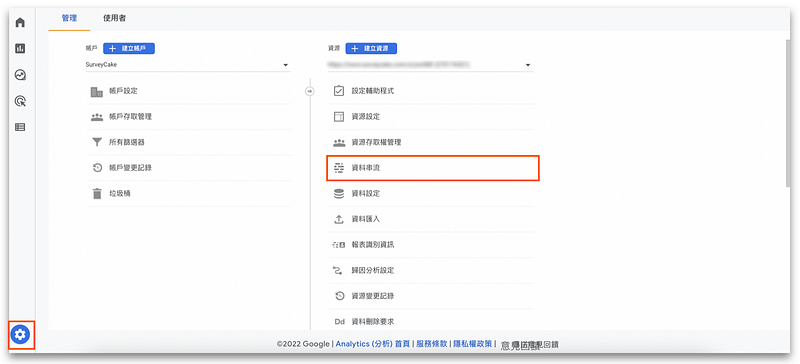Open 設定輔助程式 text entry

[x=372, y=91]
